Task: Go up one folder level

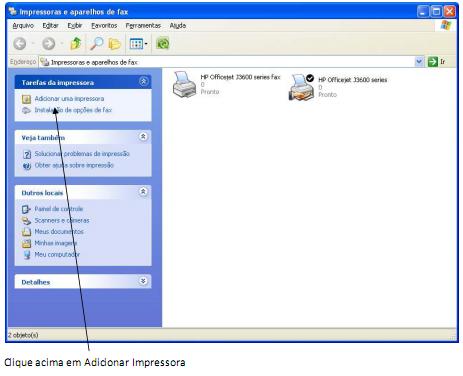Action: 76,44
